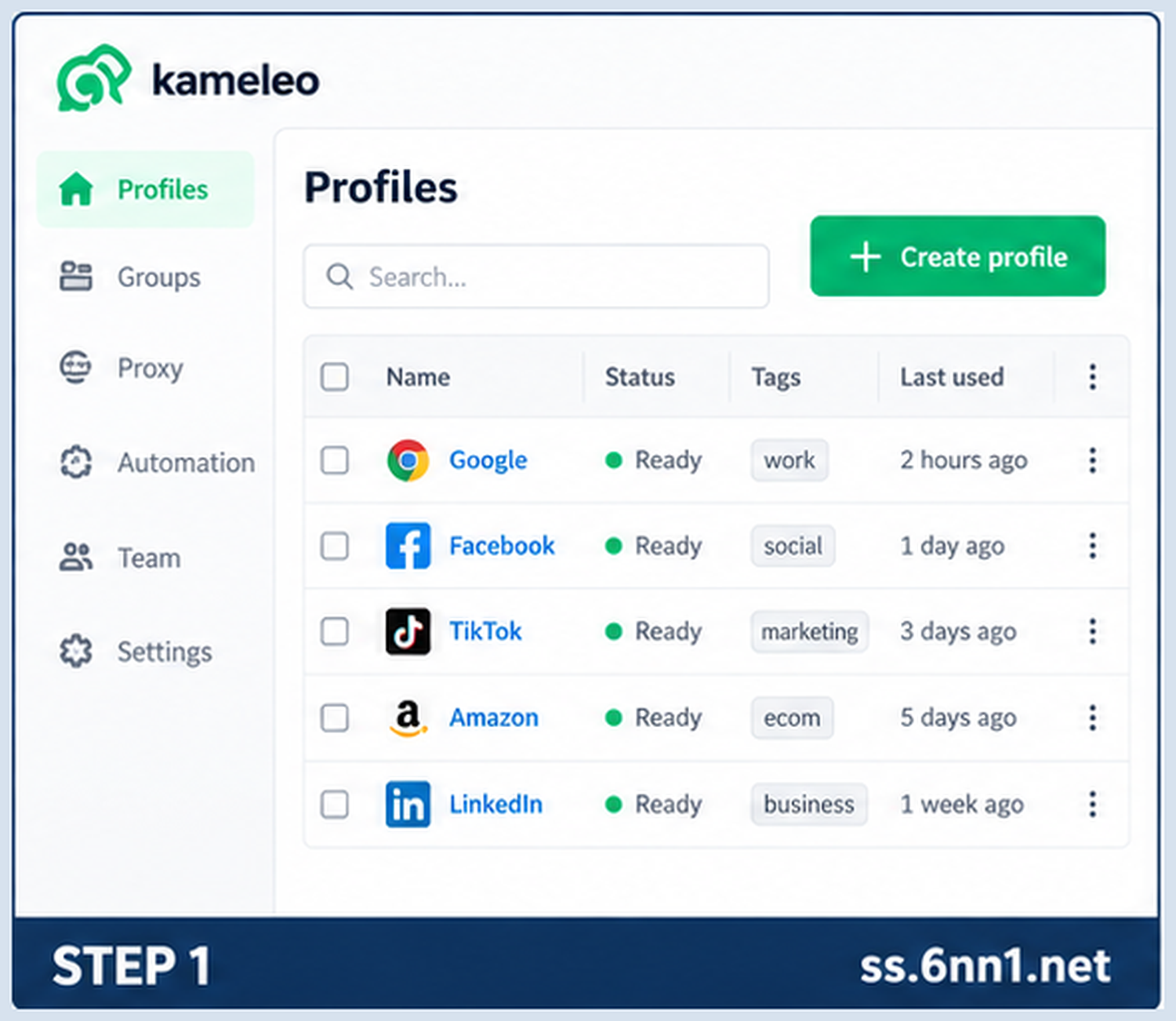Open three-dot menu for Google row
The image size is (1176, 1021).
(x=1092, y=460)
